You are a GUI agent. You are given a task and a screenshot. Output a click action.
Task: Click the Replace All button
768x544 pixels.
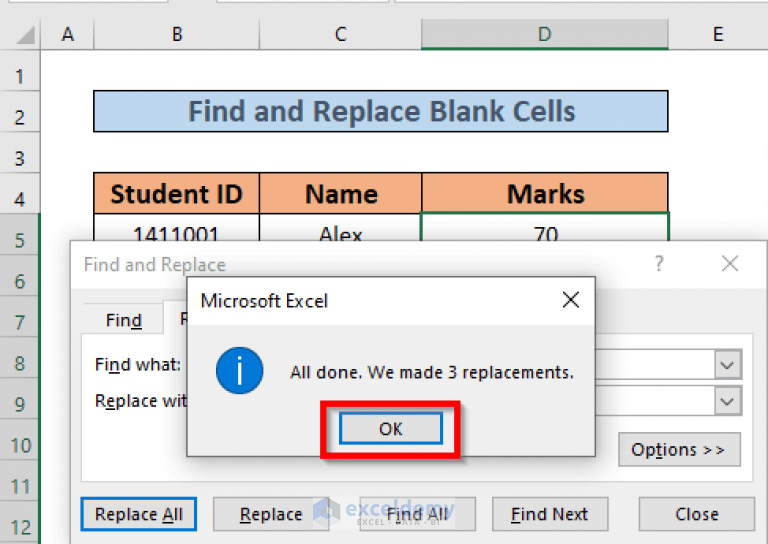(x=139, y=514)
